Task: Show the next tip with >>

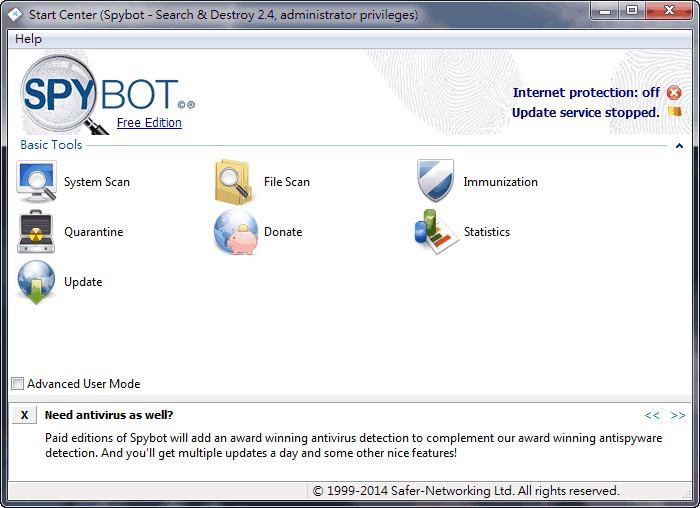Action: coord(678,416)
